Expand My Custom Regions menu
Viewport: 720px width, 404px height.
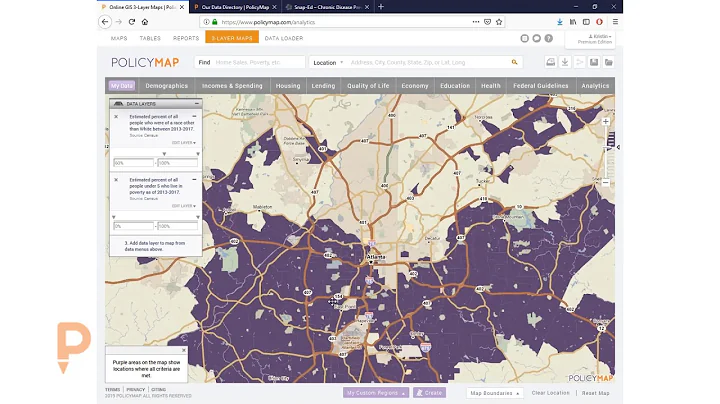pyautogui.click(x=376, y=393)
